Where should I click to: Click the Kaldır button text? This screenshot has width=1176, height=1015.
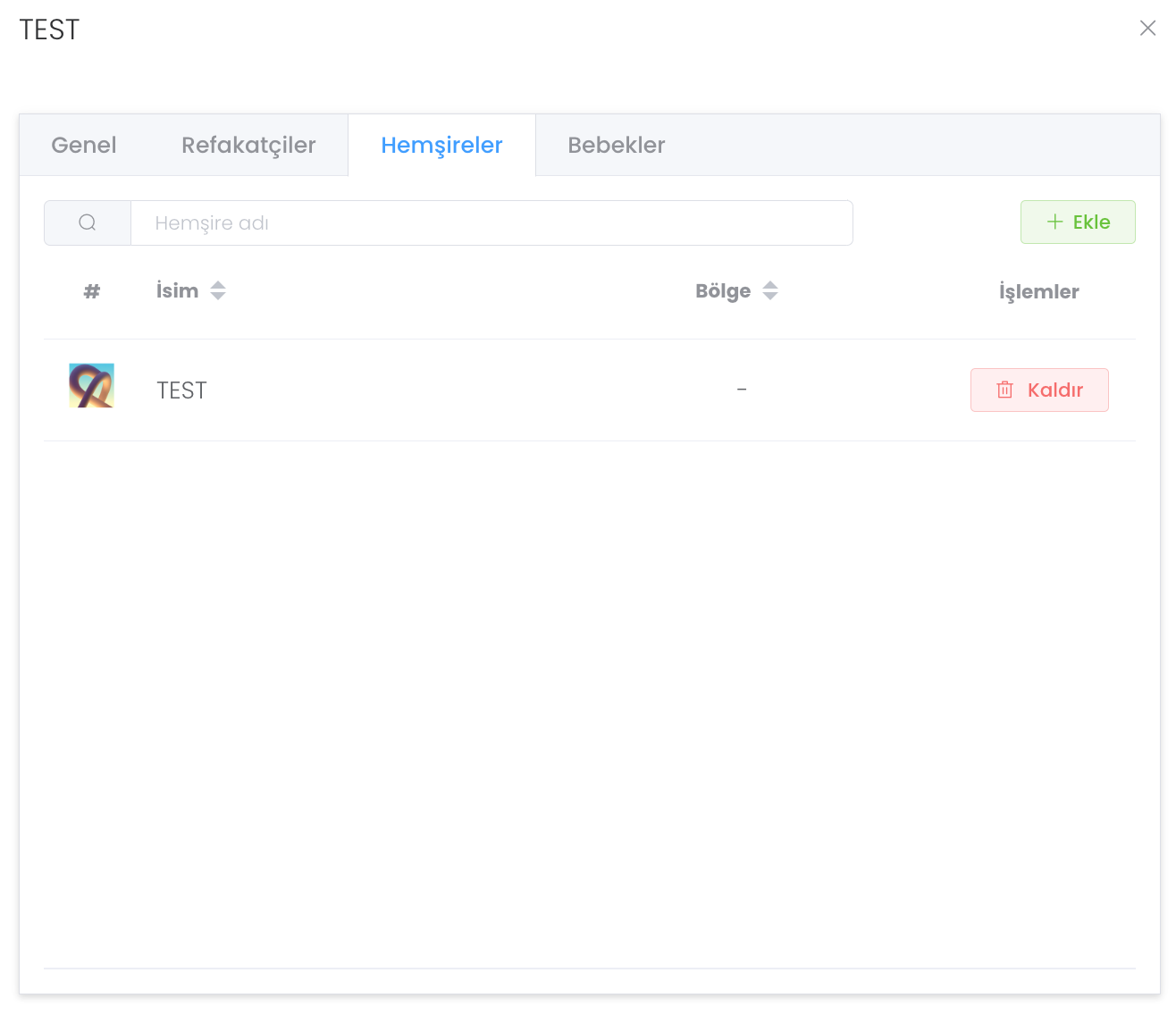tap(1054, 390)
